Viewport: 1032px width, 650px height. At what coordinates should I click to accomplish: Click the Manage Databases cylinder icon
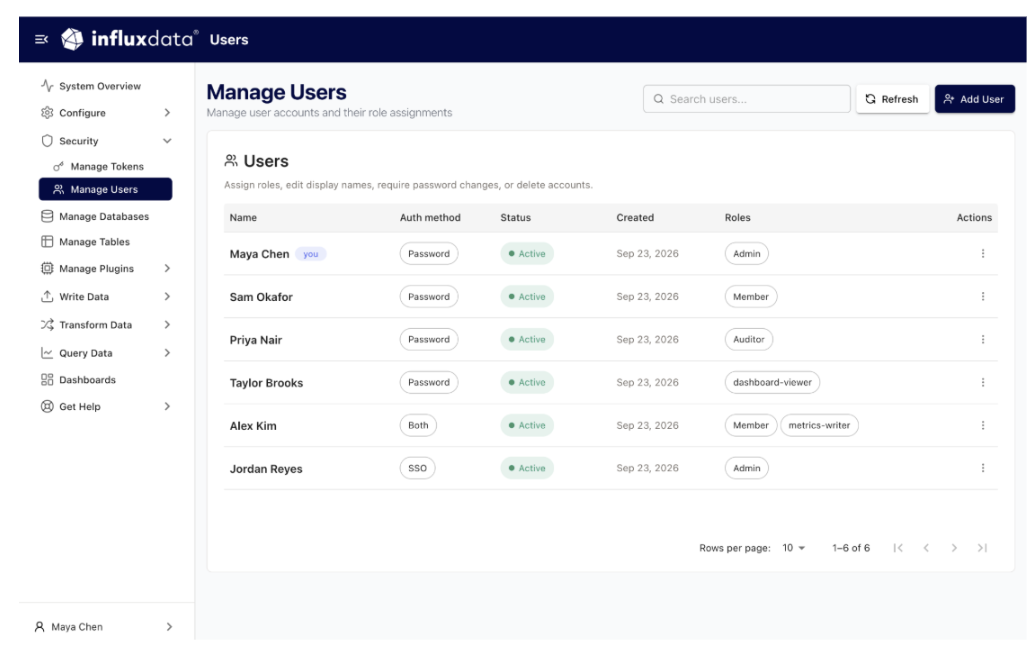[47, 216]
